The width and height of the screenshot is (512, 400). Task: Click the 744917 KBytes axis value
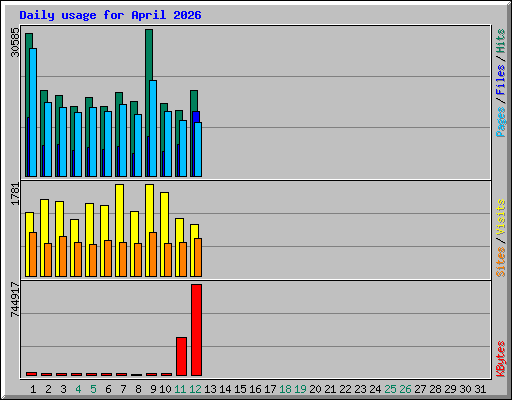(x=15, y=299)
